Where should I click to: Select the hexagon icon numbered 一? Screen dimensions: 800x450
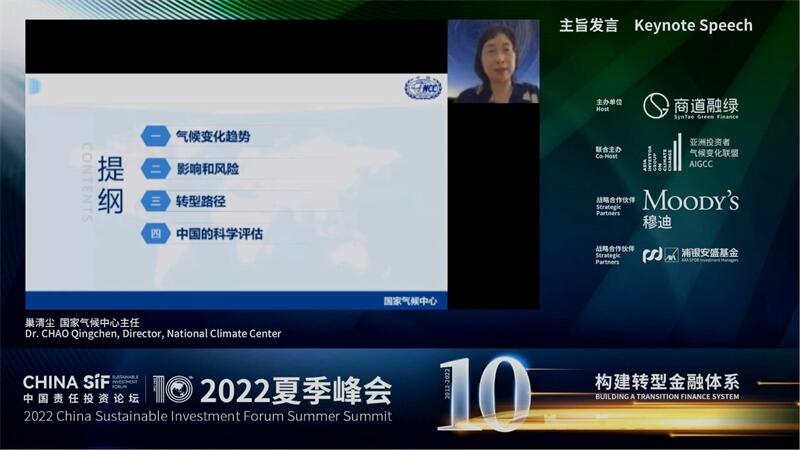[156, 136]
